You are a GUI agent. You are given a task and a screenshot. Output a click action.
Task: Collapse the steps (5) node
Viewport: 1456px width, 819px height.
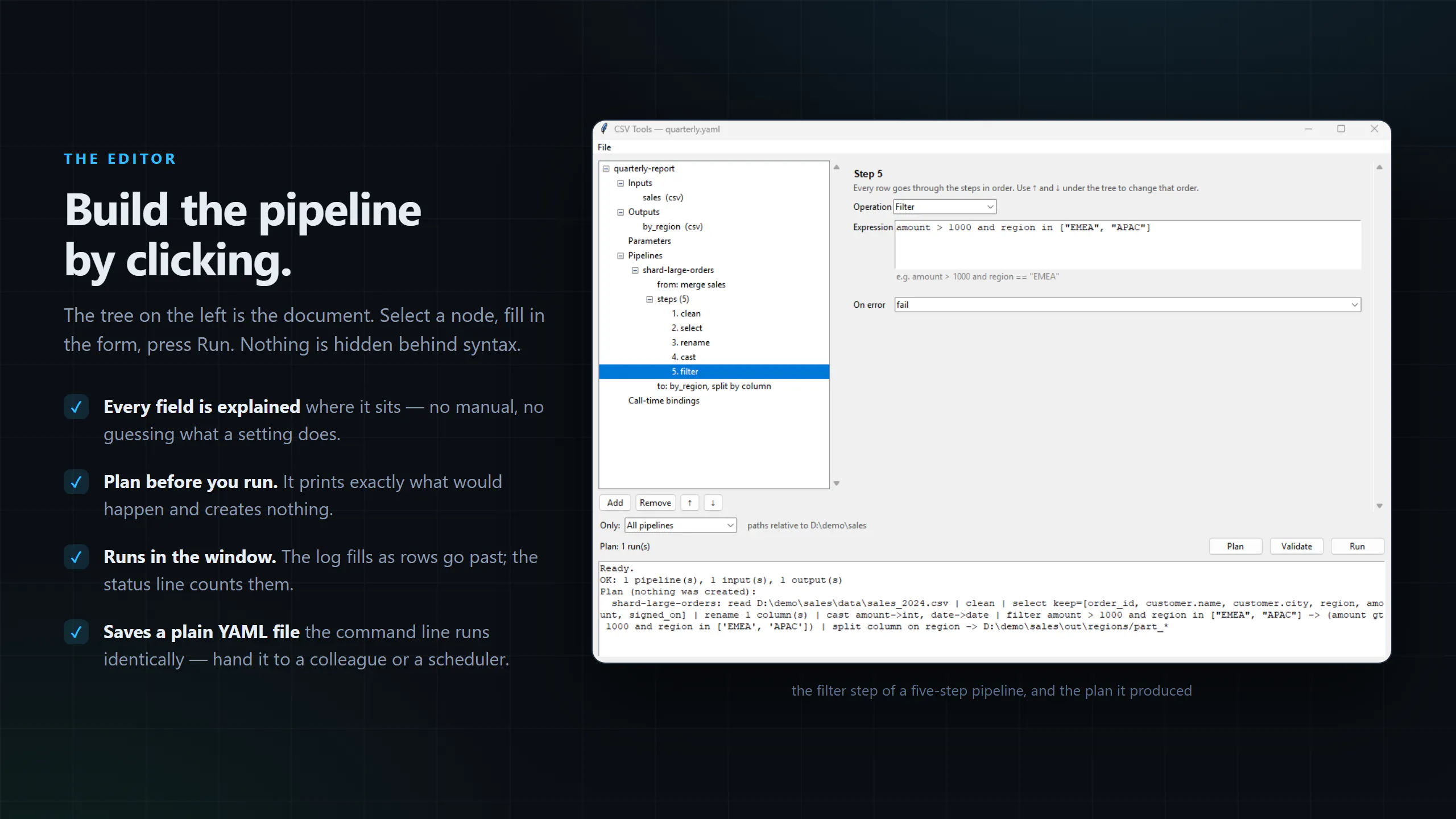(650, 299)
